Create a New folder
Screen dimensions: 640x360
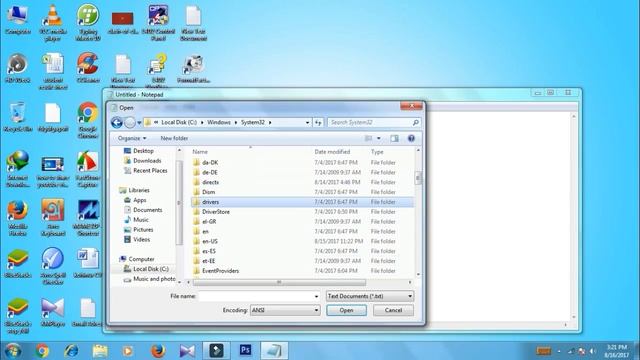pos(174,138)
